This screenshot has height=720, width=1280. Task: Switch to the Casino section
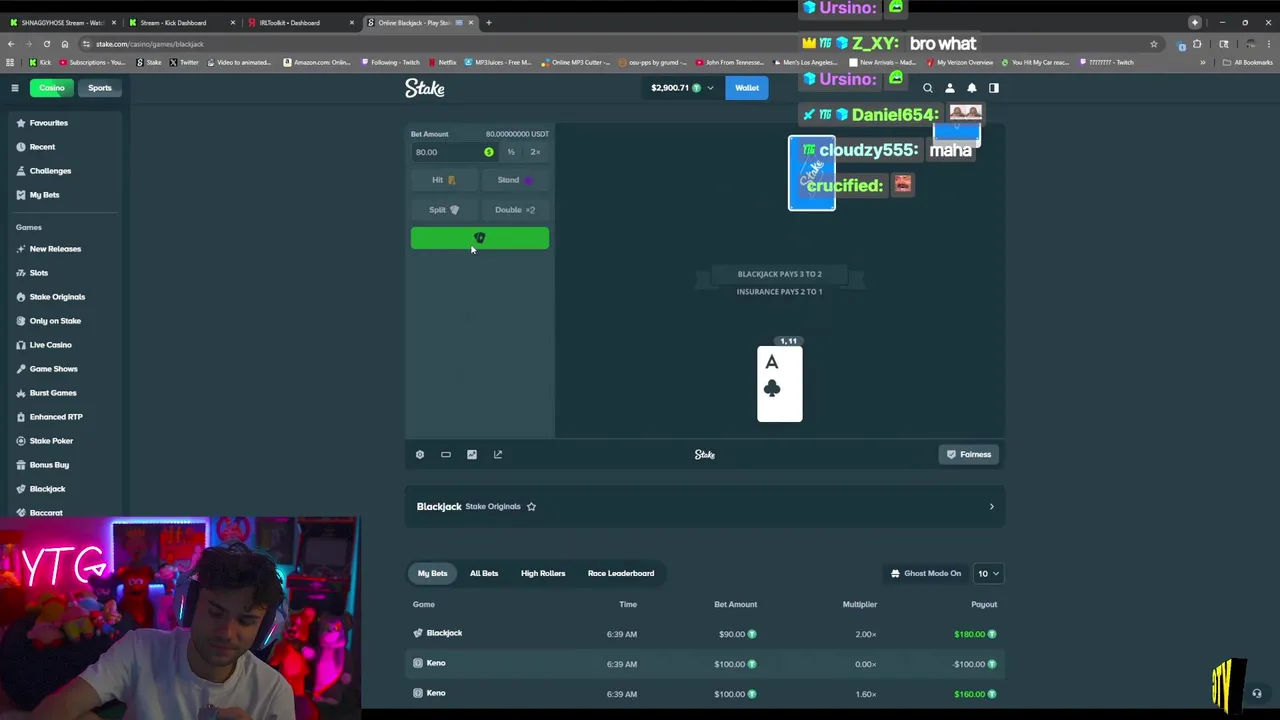coord(52,88)
